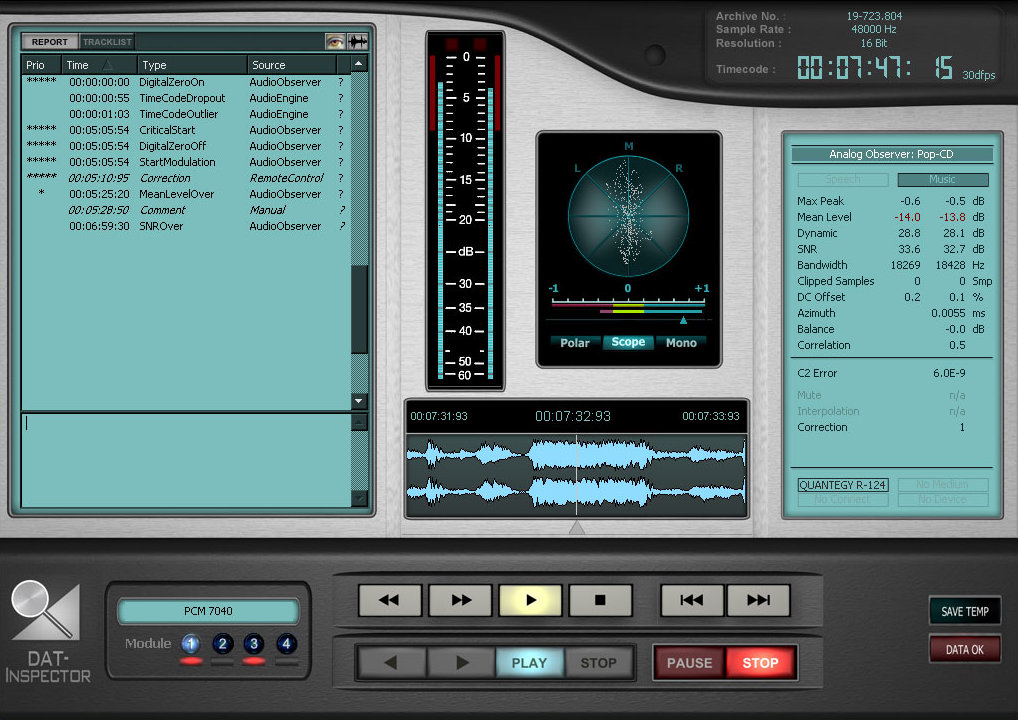The image size is (1018, 720).
Task: Select module 4
Action: [x=287, y=644]
